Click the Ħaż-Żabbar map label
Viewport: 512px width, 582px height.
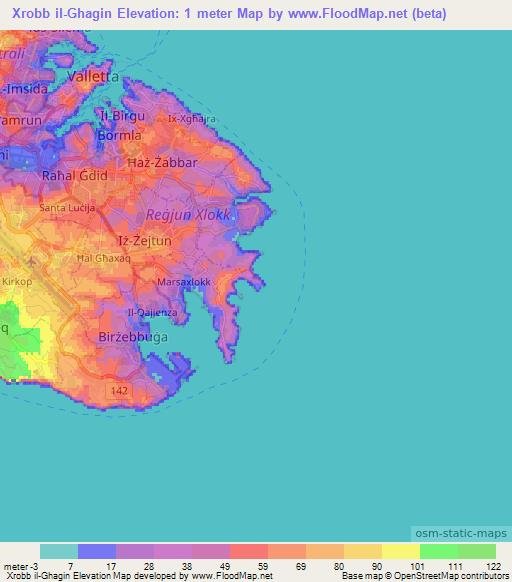pos(163,163)
